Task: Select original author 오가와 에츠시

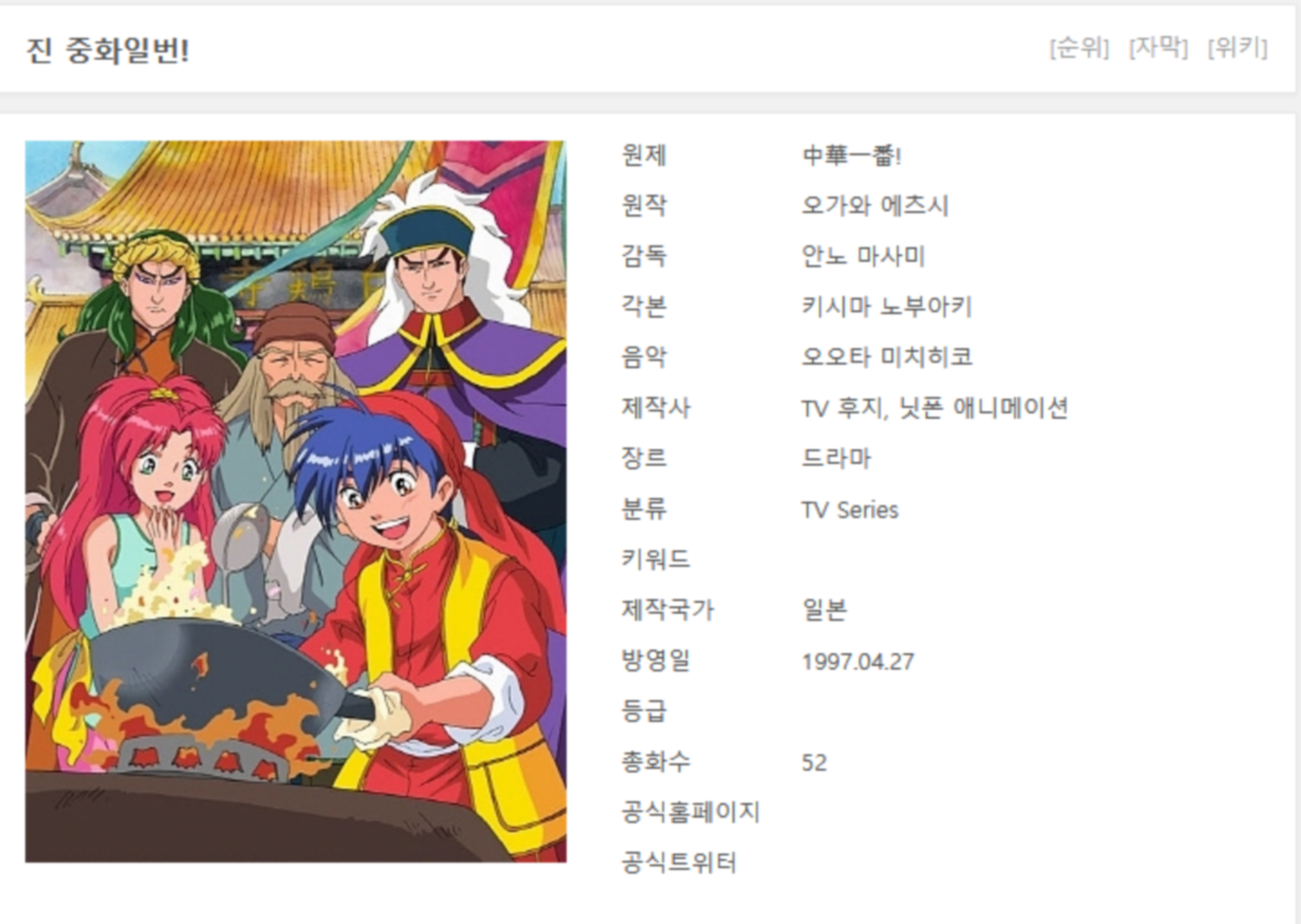Action: (x=875, y=205)
